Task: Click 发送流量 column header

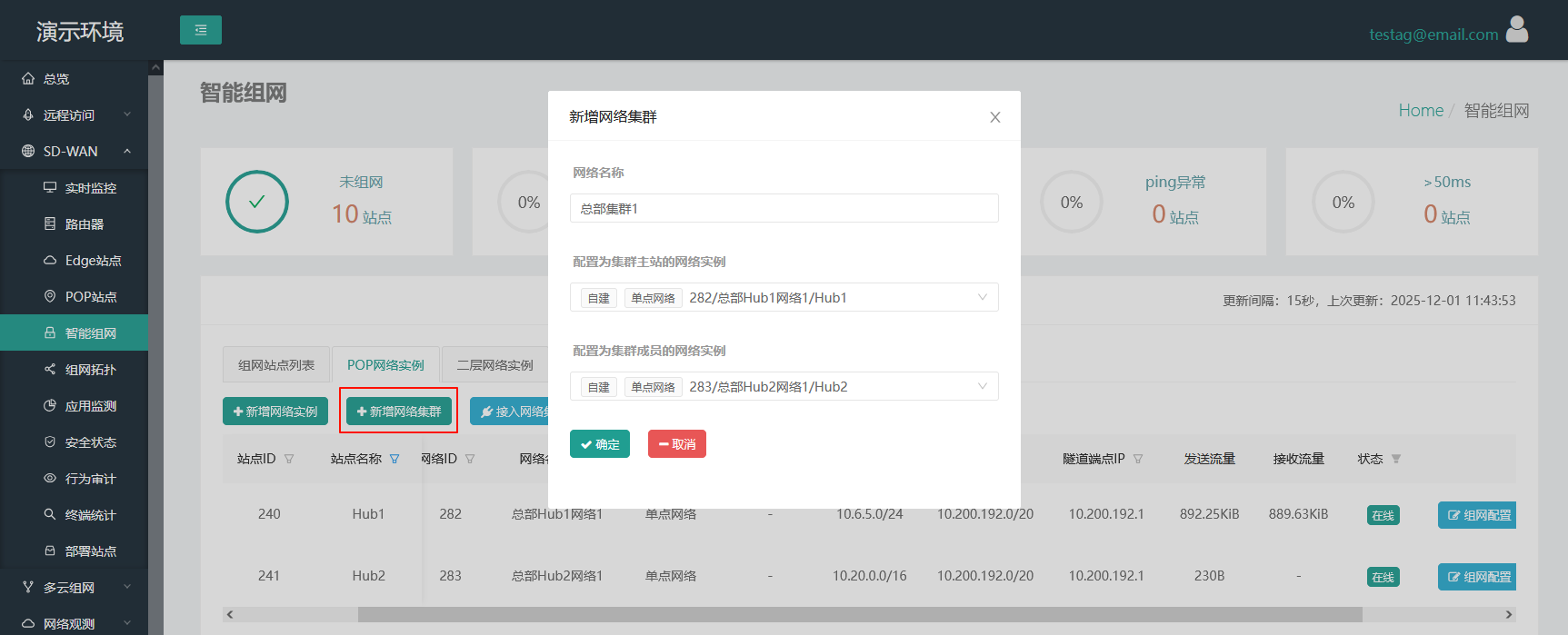Action: pos(1209,459)
